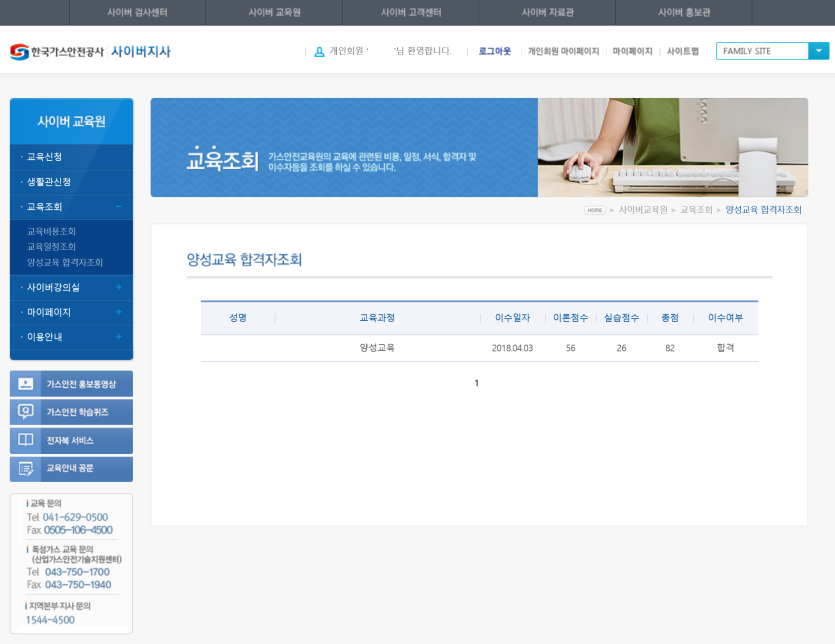The height and width of the screenshot is (644, 835).
Task: Expand the 사이버강의실 menu plus sign
Action: 119,287
